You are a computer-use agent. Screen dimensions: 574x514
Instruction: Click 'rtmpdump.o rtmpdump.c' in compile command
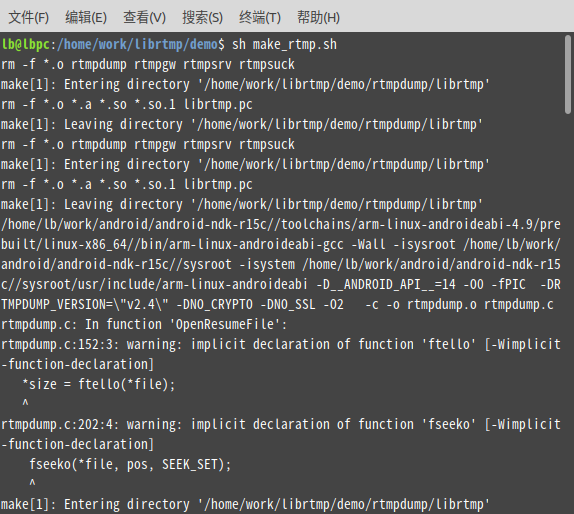coord(480,304)
